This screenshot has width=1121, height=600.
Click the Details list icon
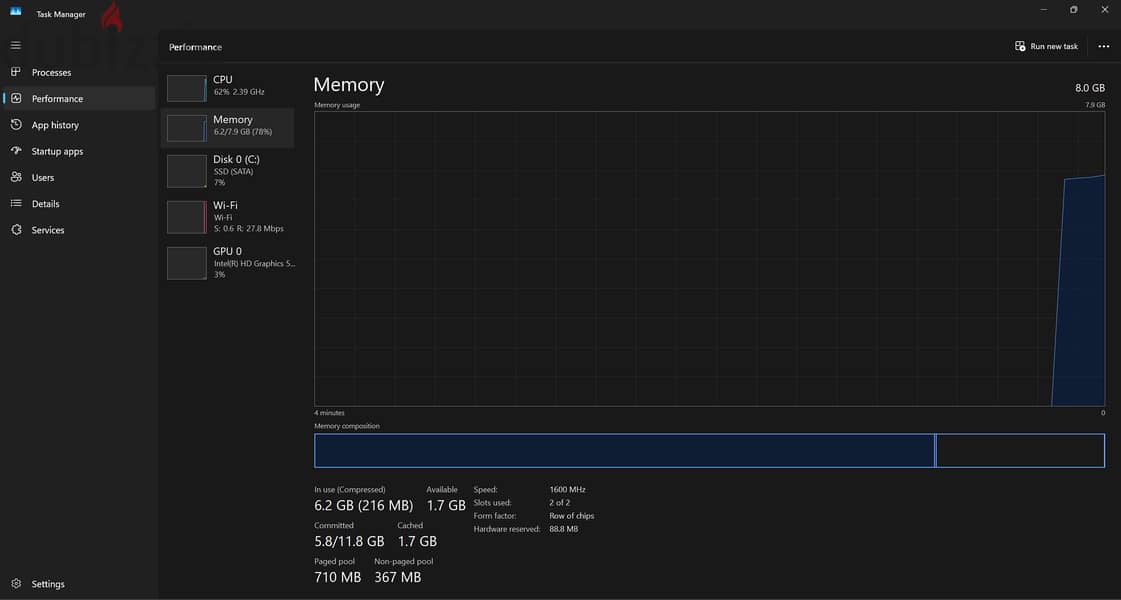(16, 204)
